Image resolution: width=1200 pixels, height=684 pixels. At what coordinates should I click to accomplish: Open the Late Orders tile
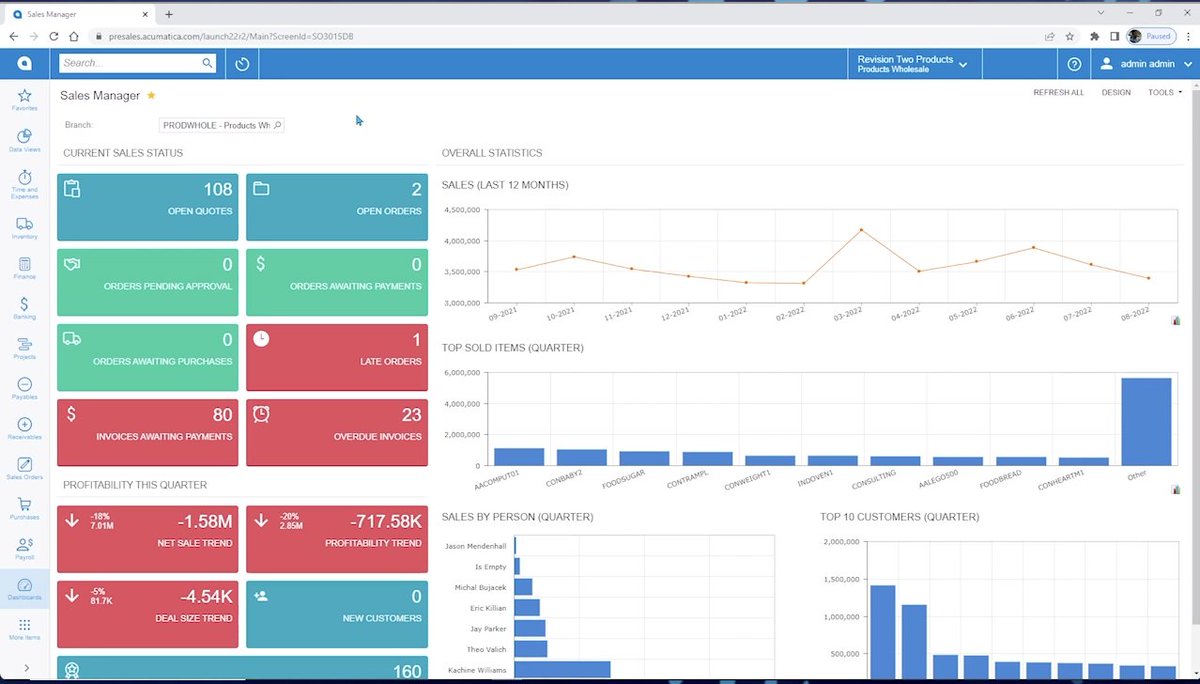coord(337,357)
